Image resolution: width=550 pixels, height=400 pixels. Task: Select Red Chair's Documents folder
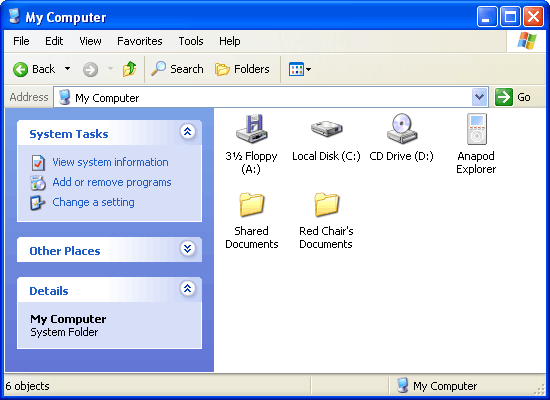pyautogui.click(x=326, y=204)
